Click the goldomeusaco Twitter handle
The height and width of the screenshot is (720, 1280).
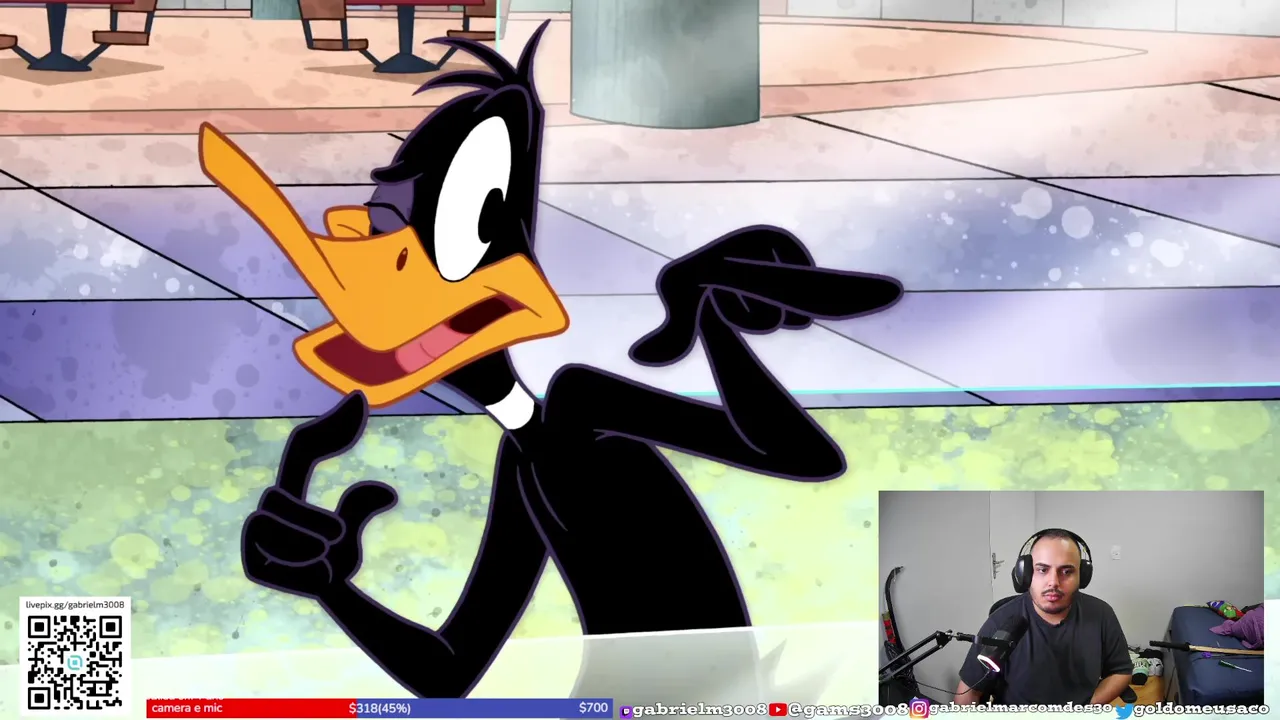pos(1202,709)
